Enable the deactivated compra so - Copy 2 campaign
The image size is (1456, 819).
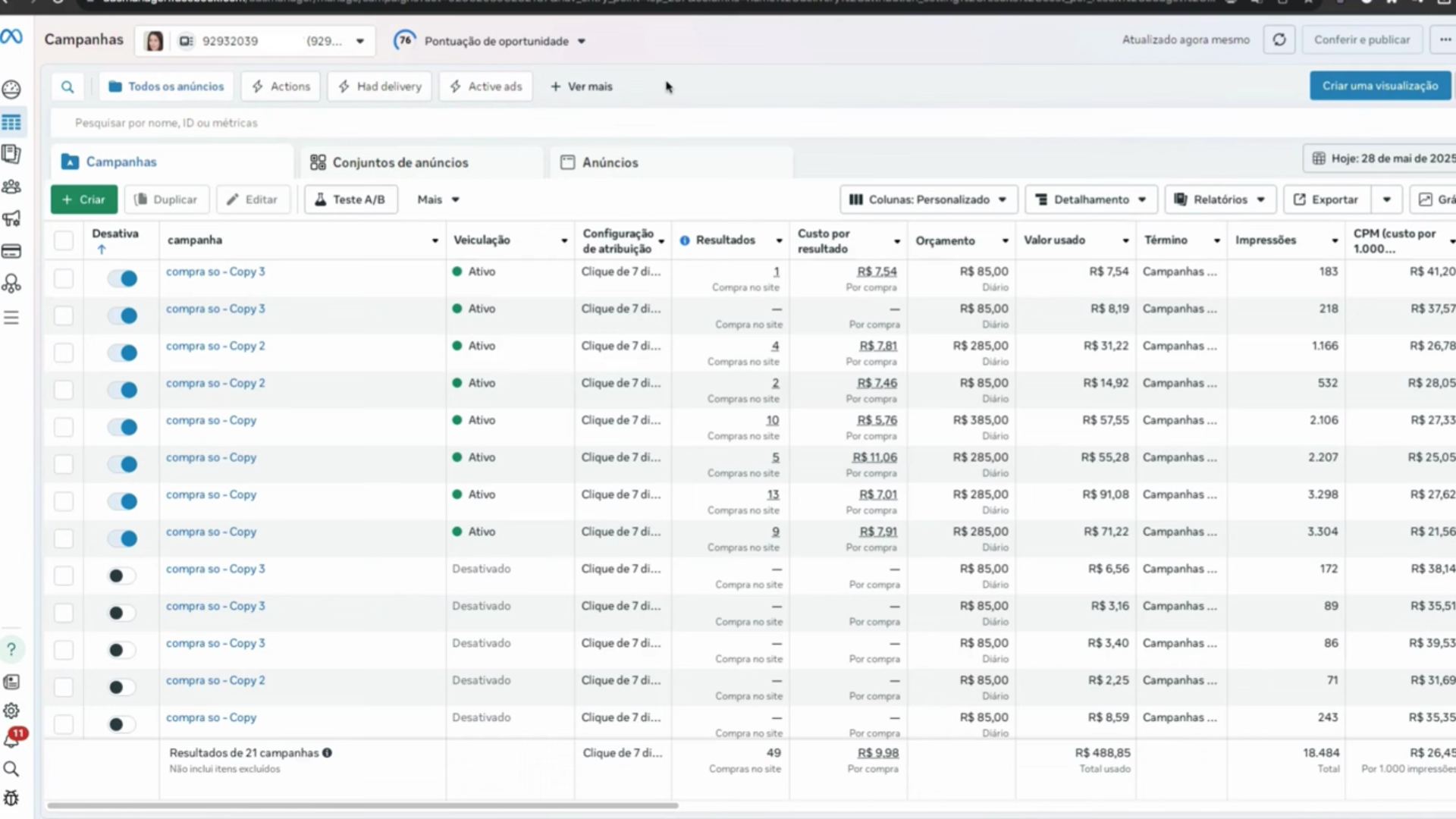click(122, 687)
